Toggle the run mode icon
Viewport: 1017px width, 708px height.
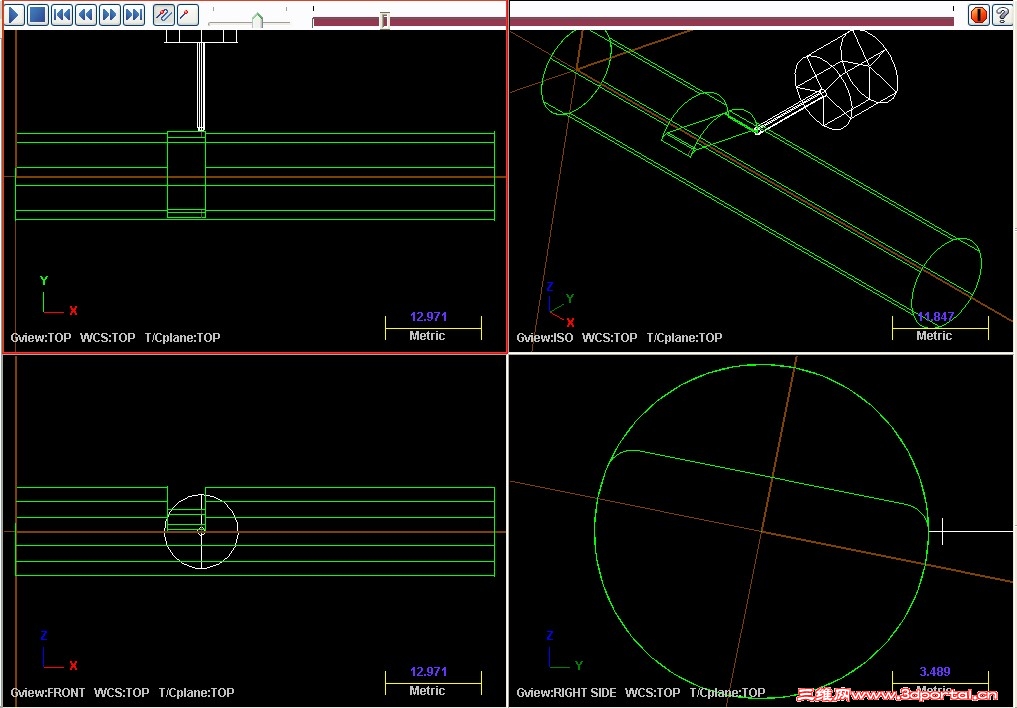tap(187, 14)
